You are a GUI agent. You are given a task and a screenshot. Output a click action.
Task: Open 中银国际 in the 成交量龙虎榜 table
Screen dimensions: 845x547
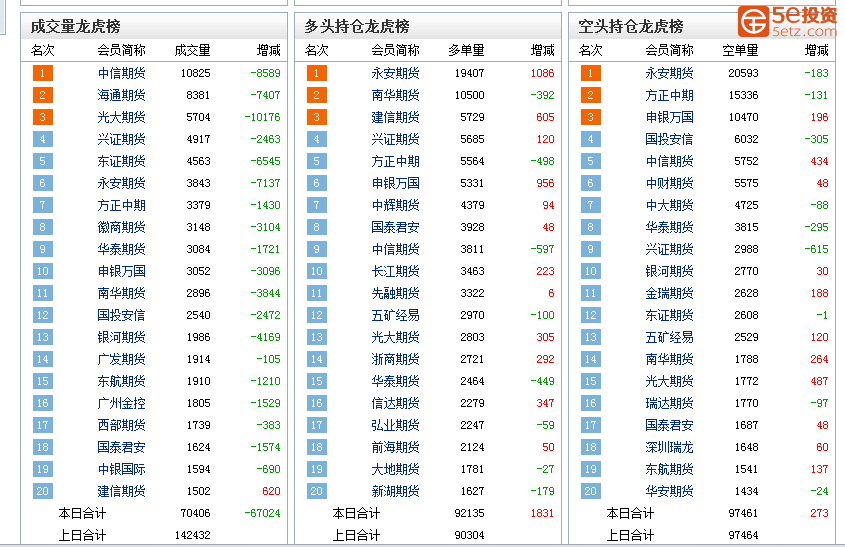tap(121, 469)
